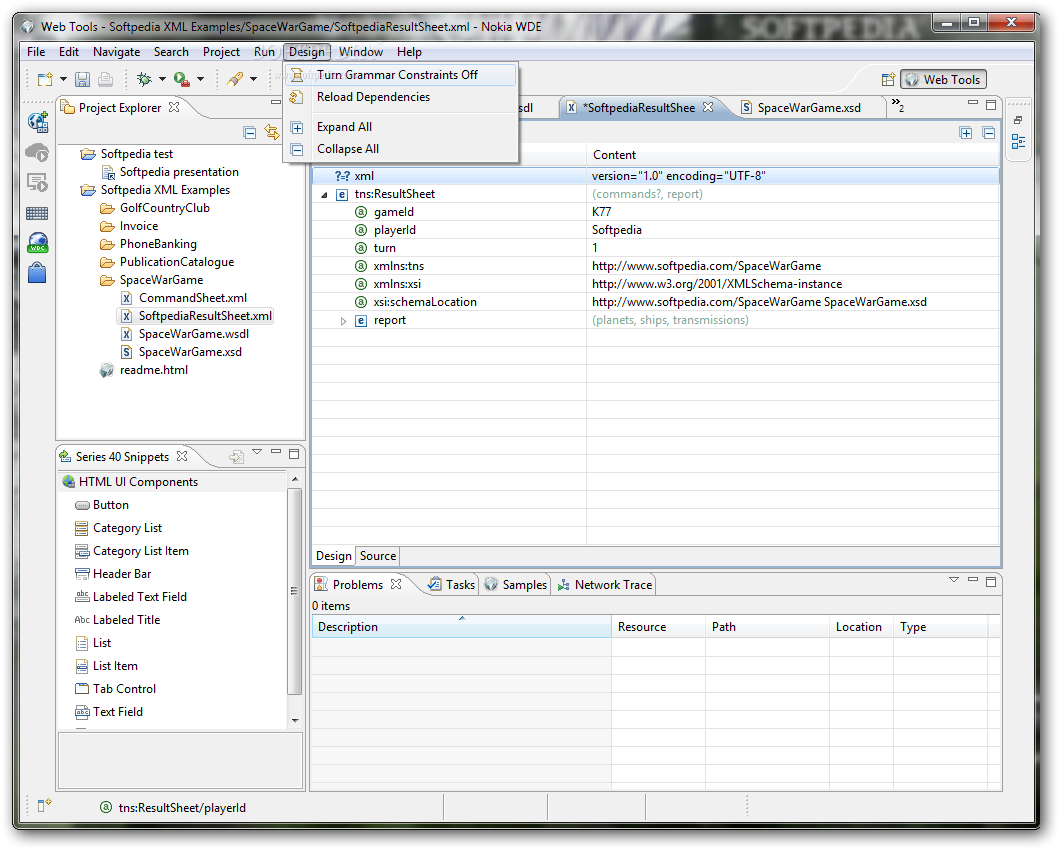1060x850 pixels.
Task: Click Expand All icon in XML editor
Action: click(966, 133)
